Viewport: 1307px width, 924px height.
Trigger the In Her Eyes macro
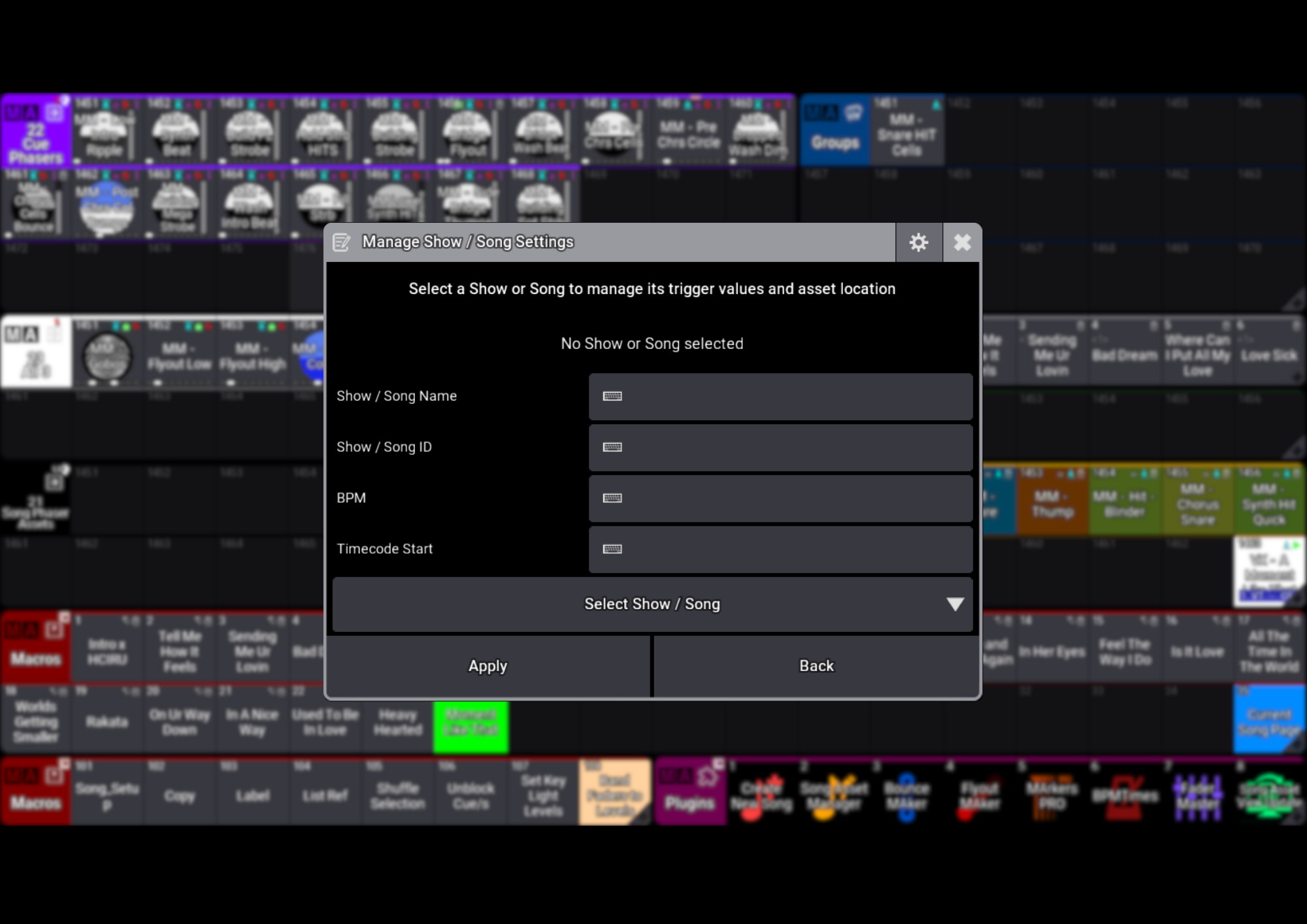coord(1051,648)
